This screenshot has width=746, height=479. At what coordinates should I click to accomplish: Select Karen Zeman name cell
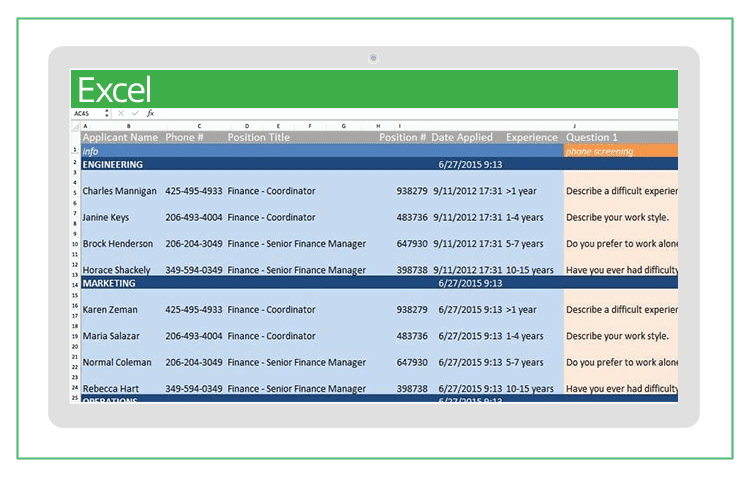[x=110, y=310]
